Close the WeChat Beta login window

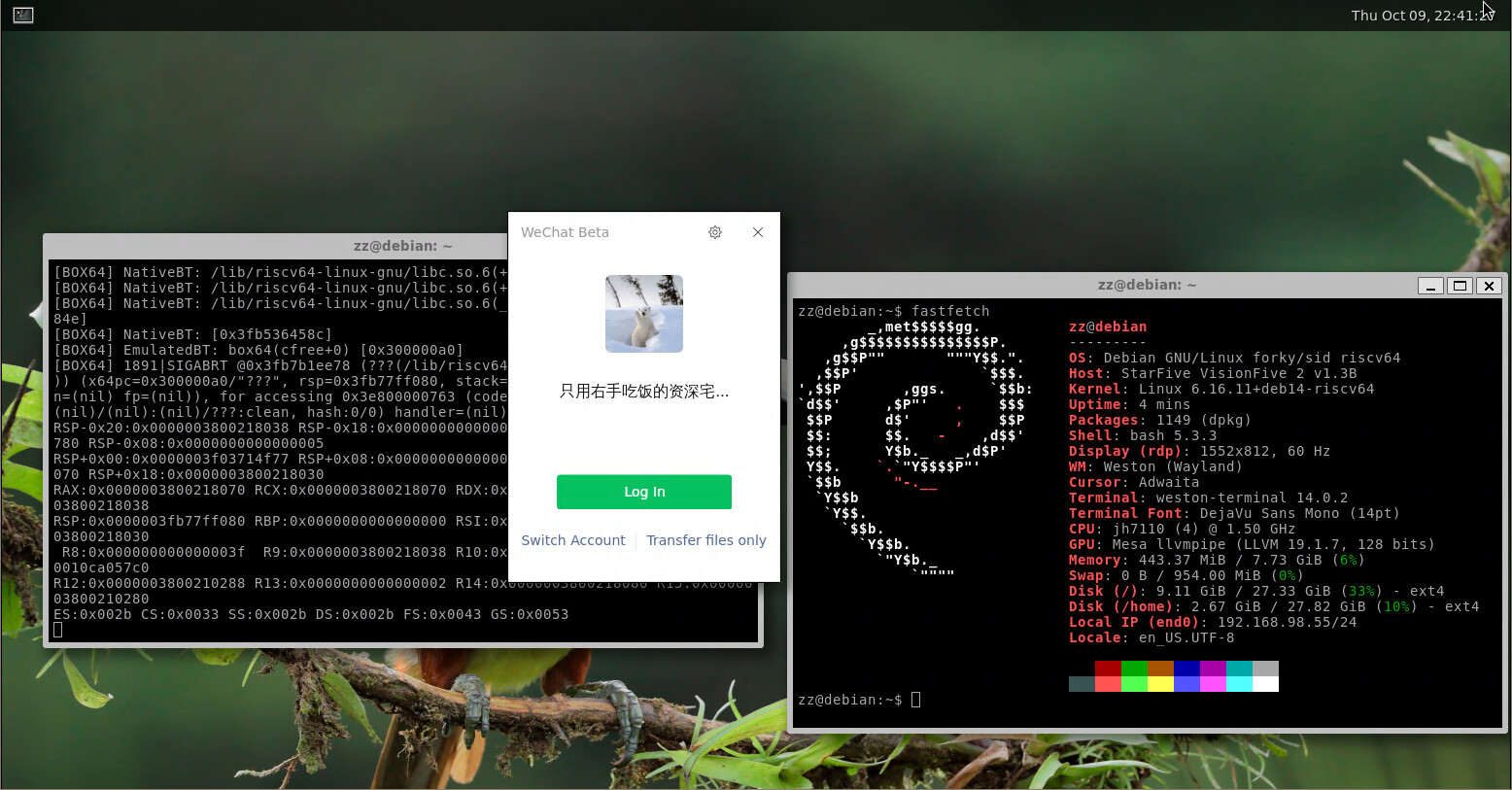click(x=758, y=232)
